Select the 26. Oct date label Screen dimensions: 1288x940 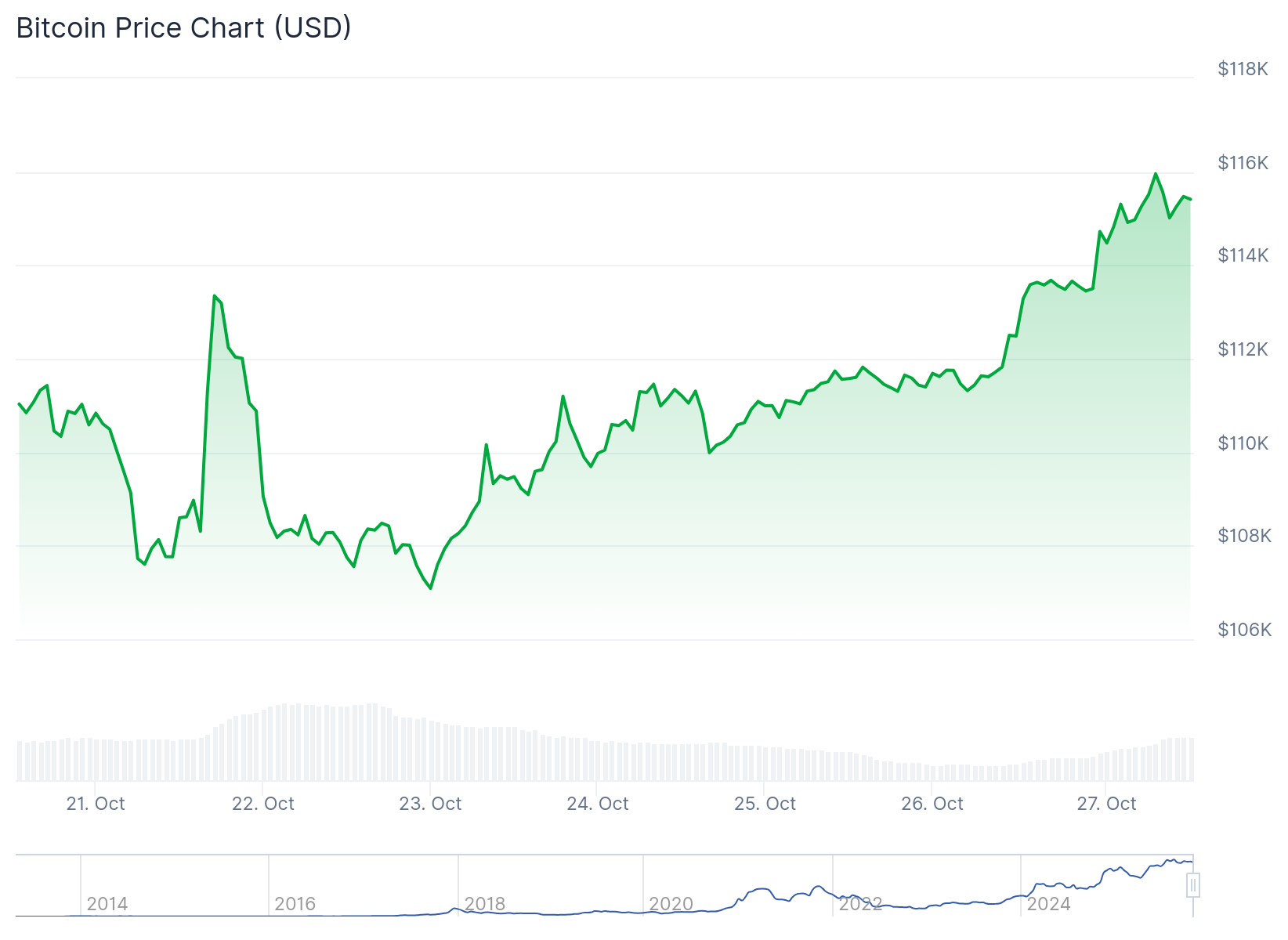pyautogui.click(x=932, y=804)
